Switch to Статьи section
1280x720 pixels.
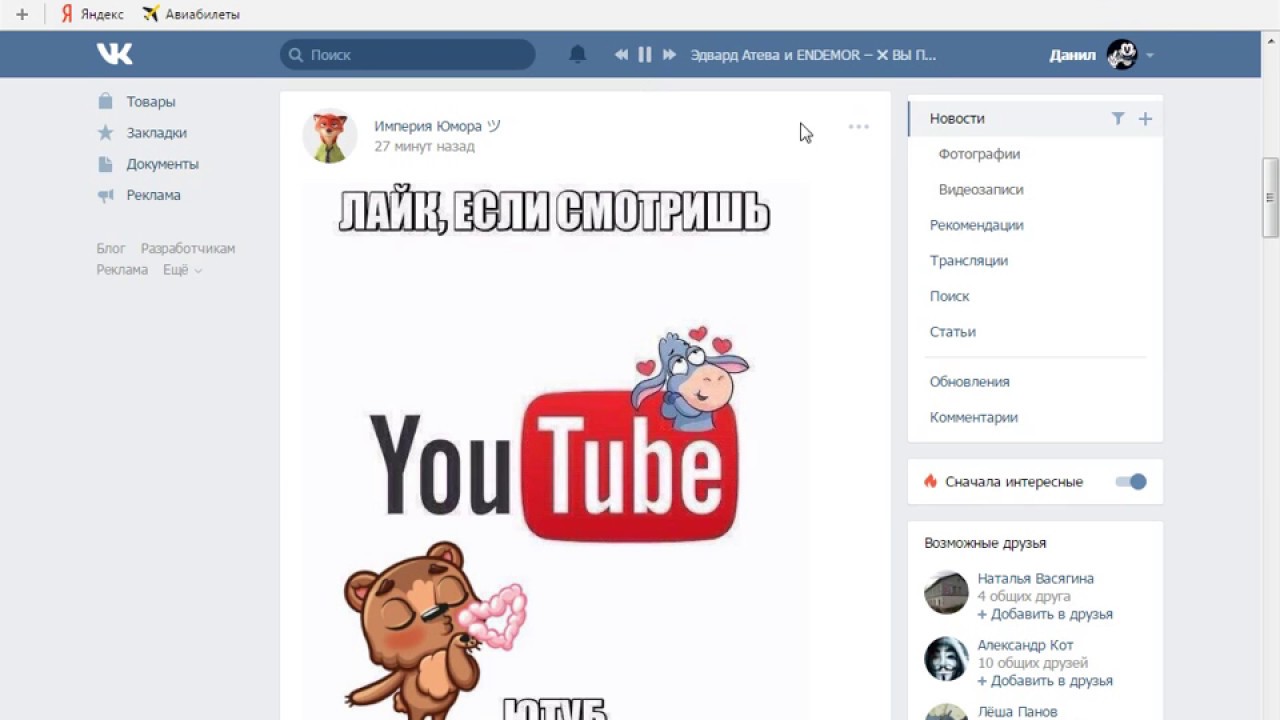click(952, 331)
